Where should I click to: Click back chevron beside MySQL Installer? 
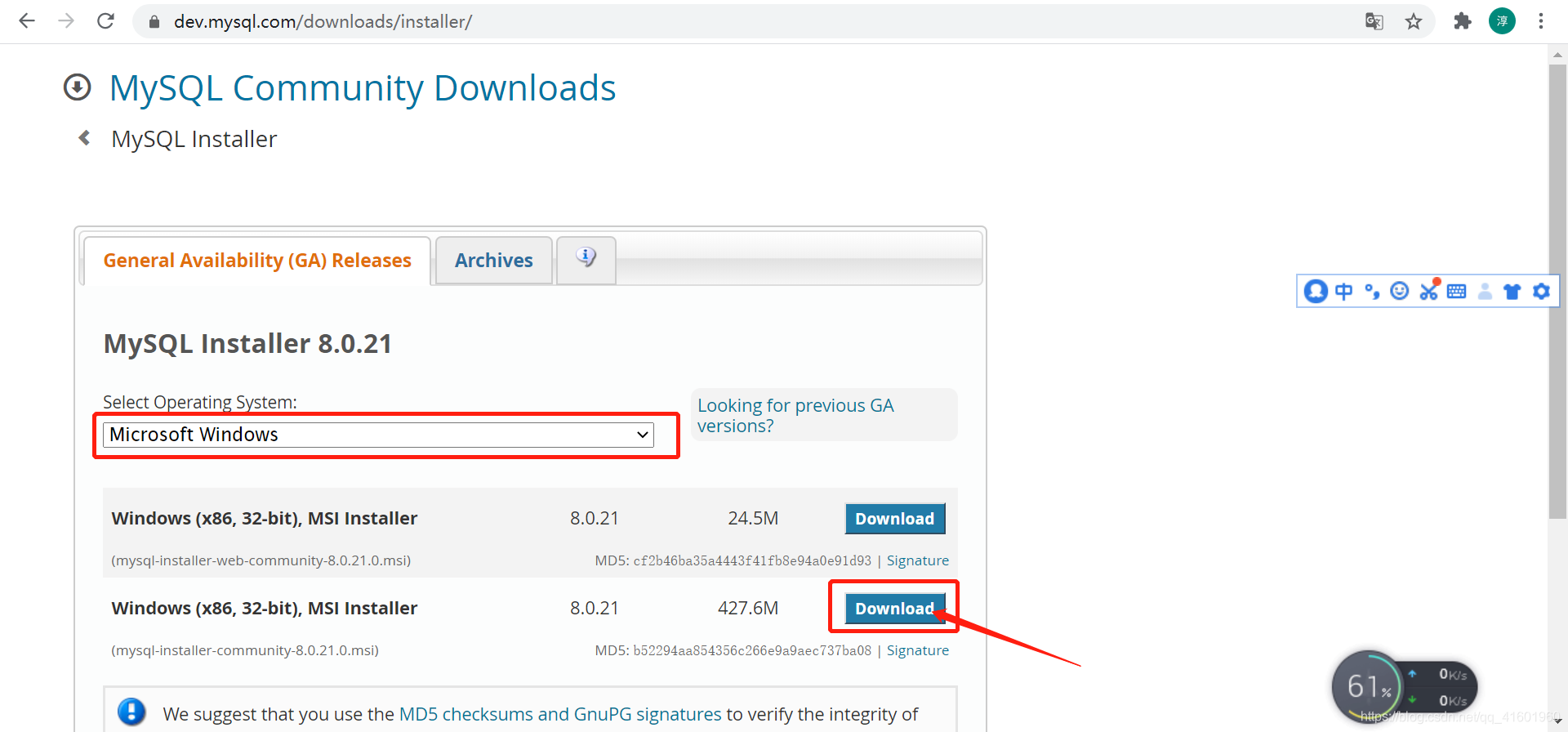tap(84, 138)
